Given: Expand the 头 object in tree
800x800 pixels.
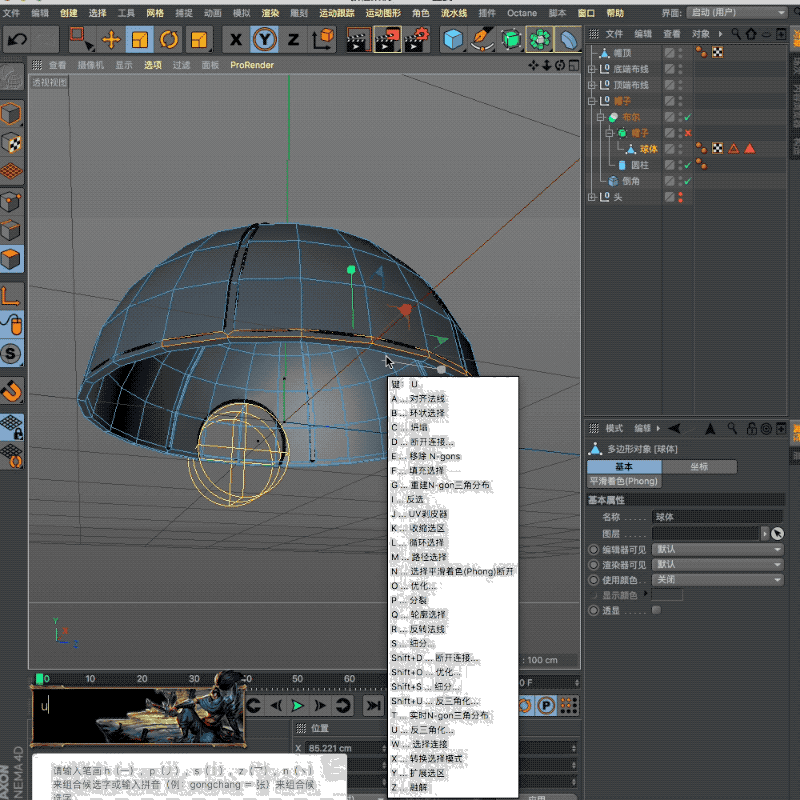Looking at the screenshot, I should coord(592,197).
